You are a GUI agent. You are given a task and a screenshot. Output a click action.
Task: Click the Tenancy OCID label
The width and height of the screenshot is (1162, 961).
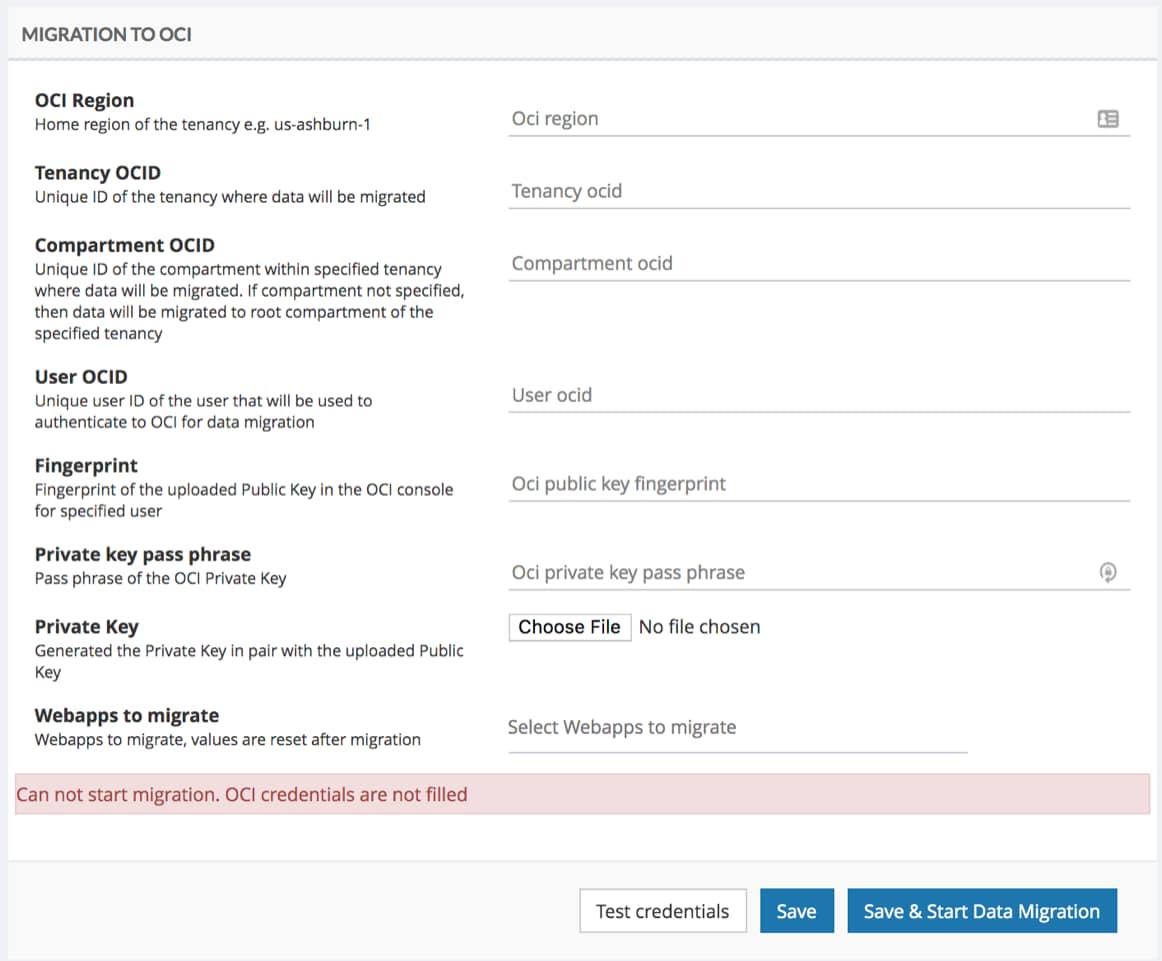click(x=97, y=173)
